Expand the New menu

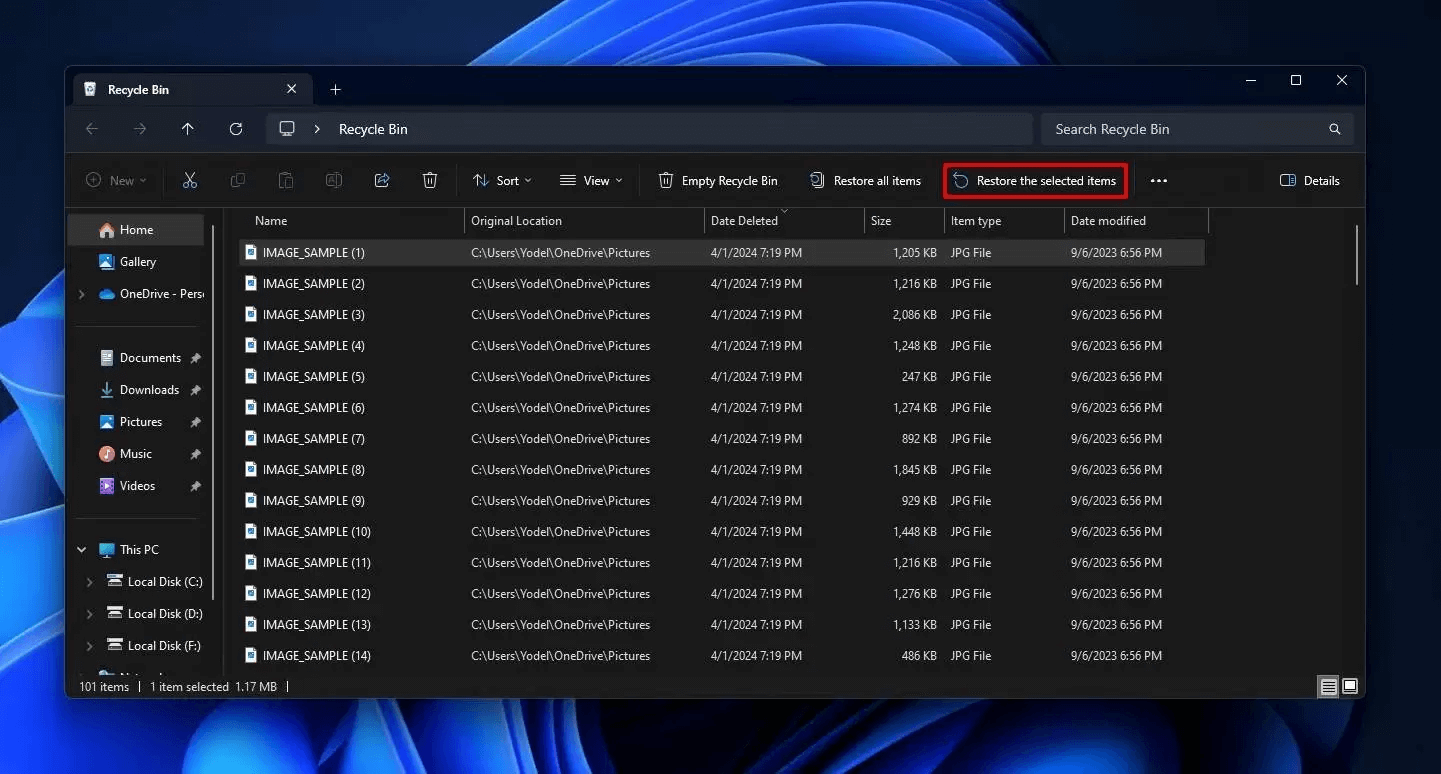pos(116,180)
